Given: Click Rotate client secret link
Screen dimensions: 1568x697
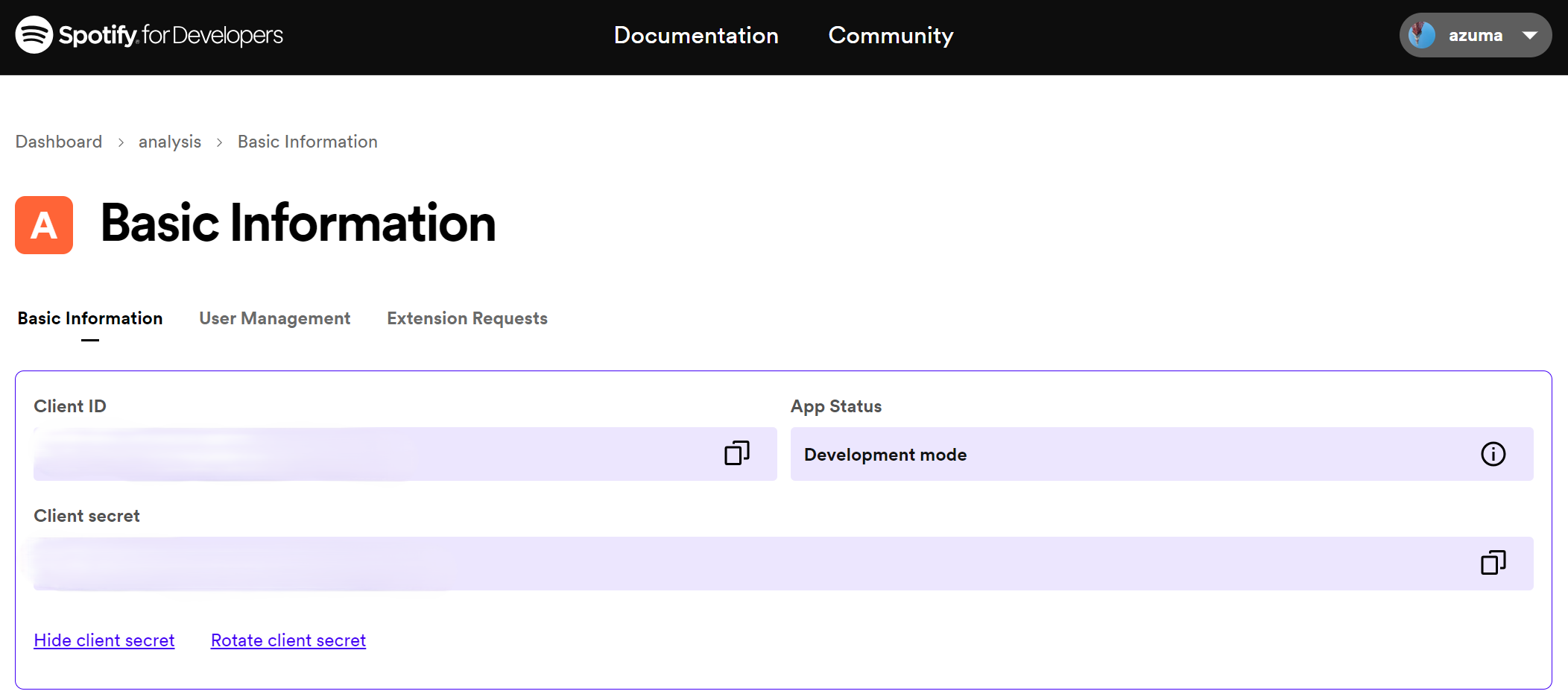Looking at the screenshot, I should pyautogui.click(x=288, y=640).
